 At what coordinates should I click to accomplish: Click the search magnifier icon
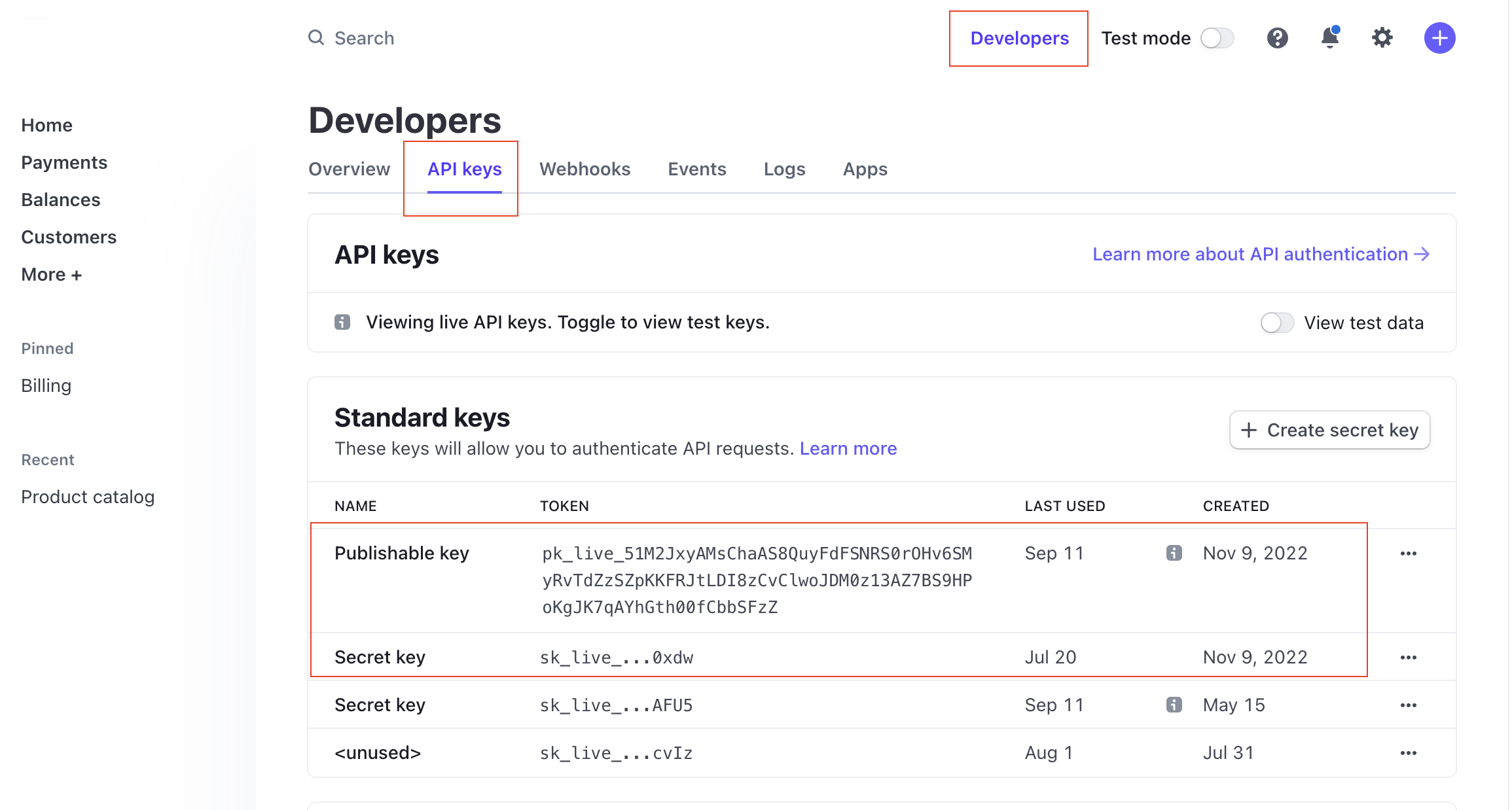316,38
